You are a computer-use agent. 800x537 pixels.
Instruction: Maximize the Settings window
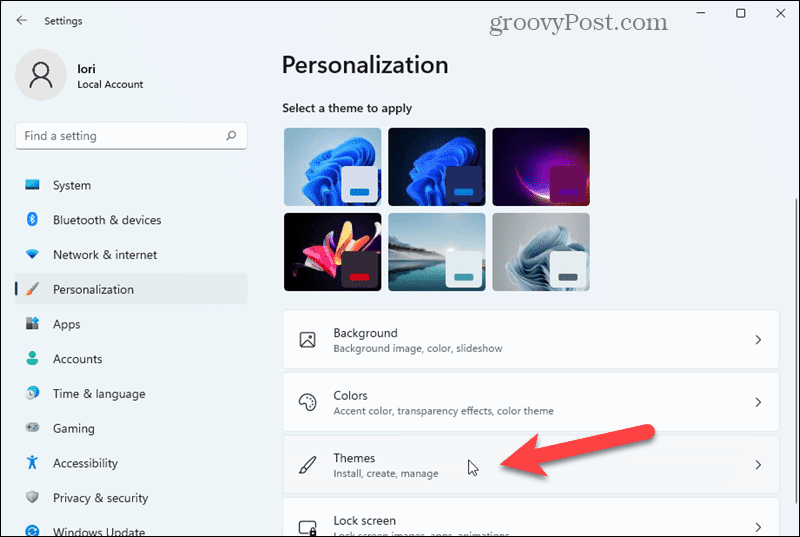click(741, 13)
